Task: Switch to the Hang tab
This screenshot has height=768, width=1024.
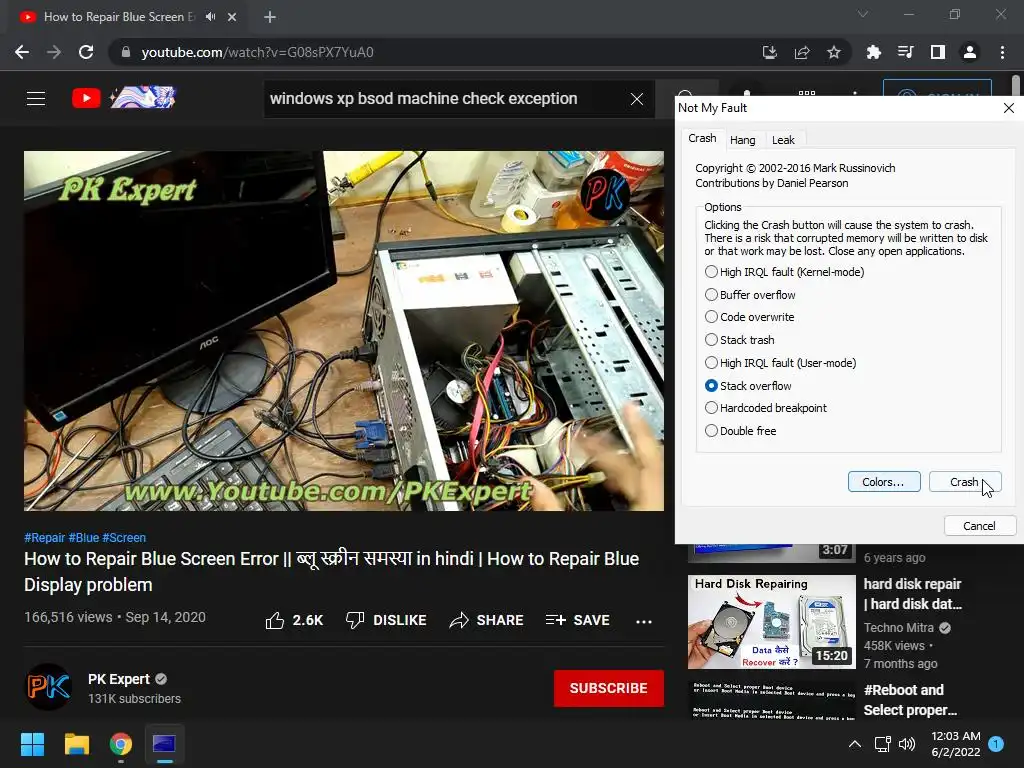Action: (x=743, y=140)
